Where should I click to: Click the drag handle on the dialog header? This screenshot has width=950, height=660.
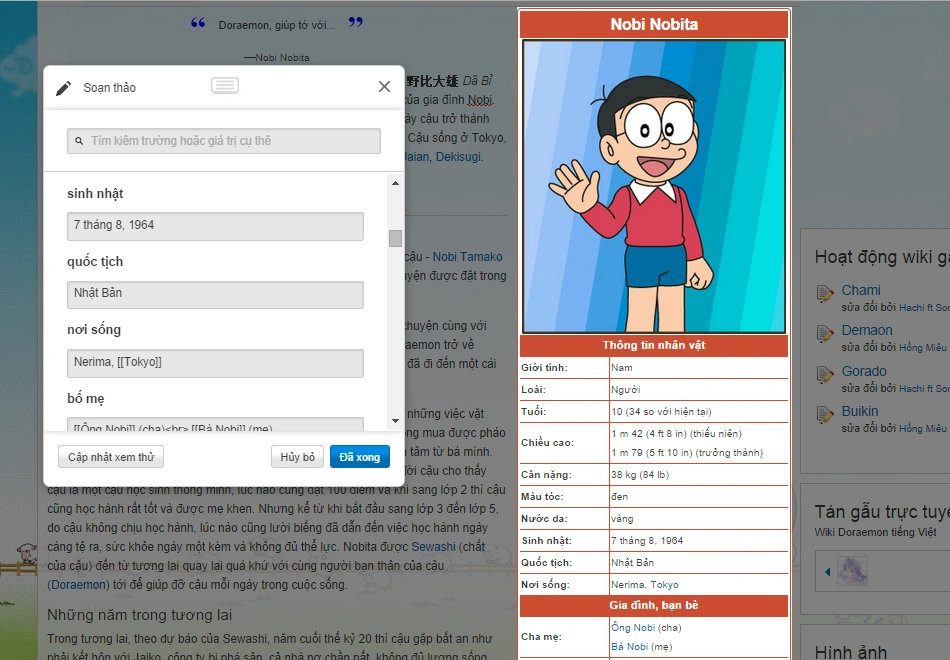tap(225, 85)
